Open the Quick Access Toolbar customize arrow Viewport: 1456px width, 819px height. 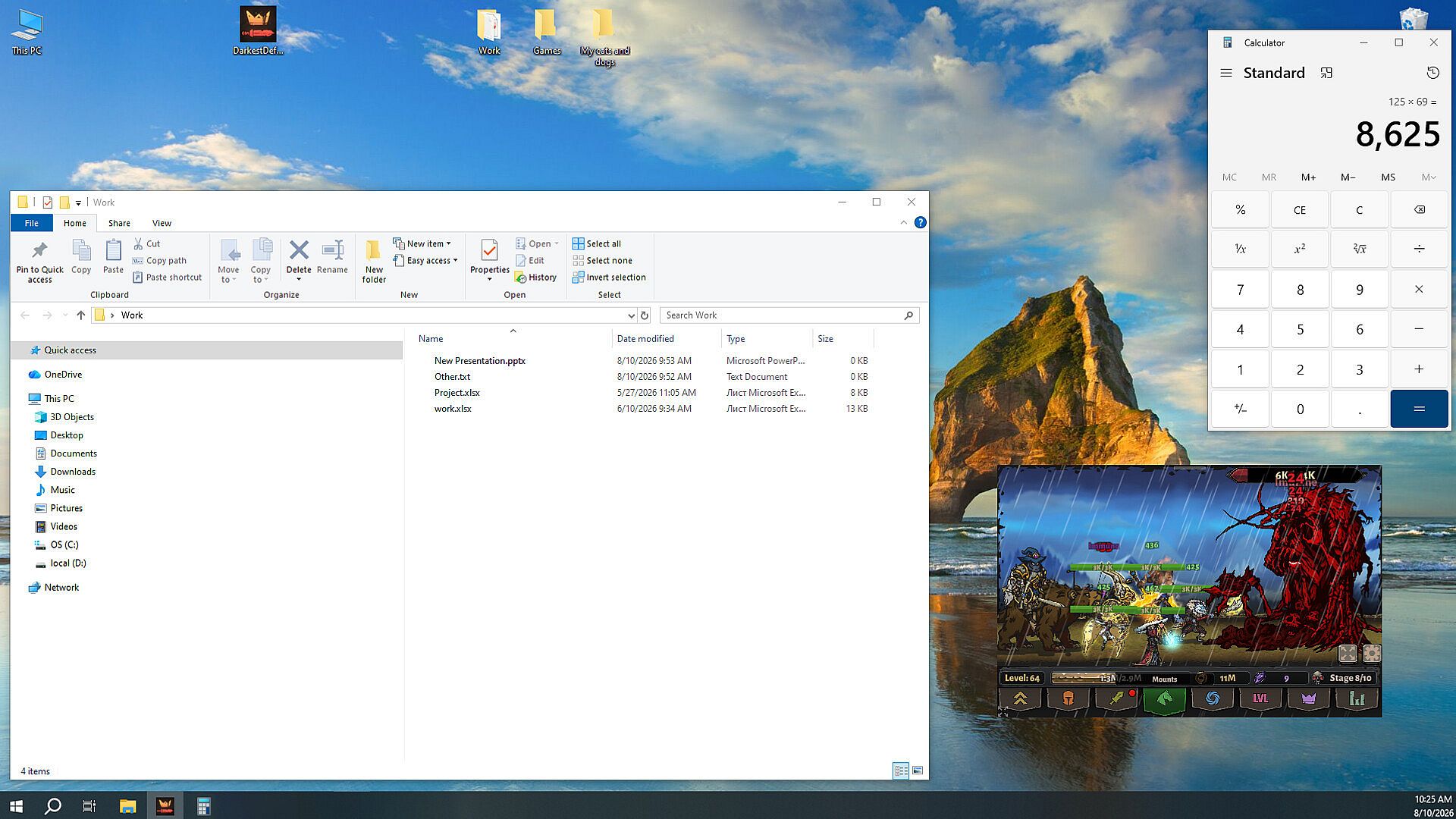(x=78, y=202)
